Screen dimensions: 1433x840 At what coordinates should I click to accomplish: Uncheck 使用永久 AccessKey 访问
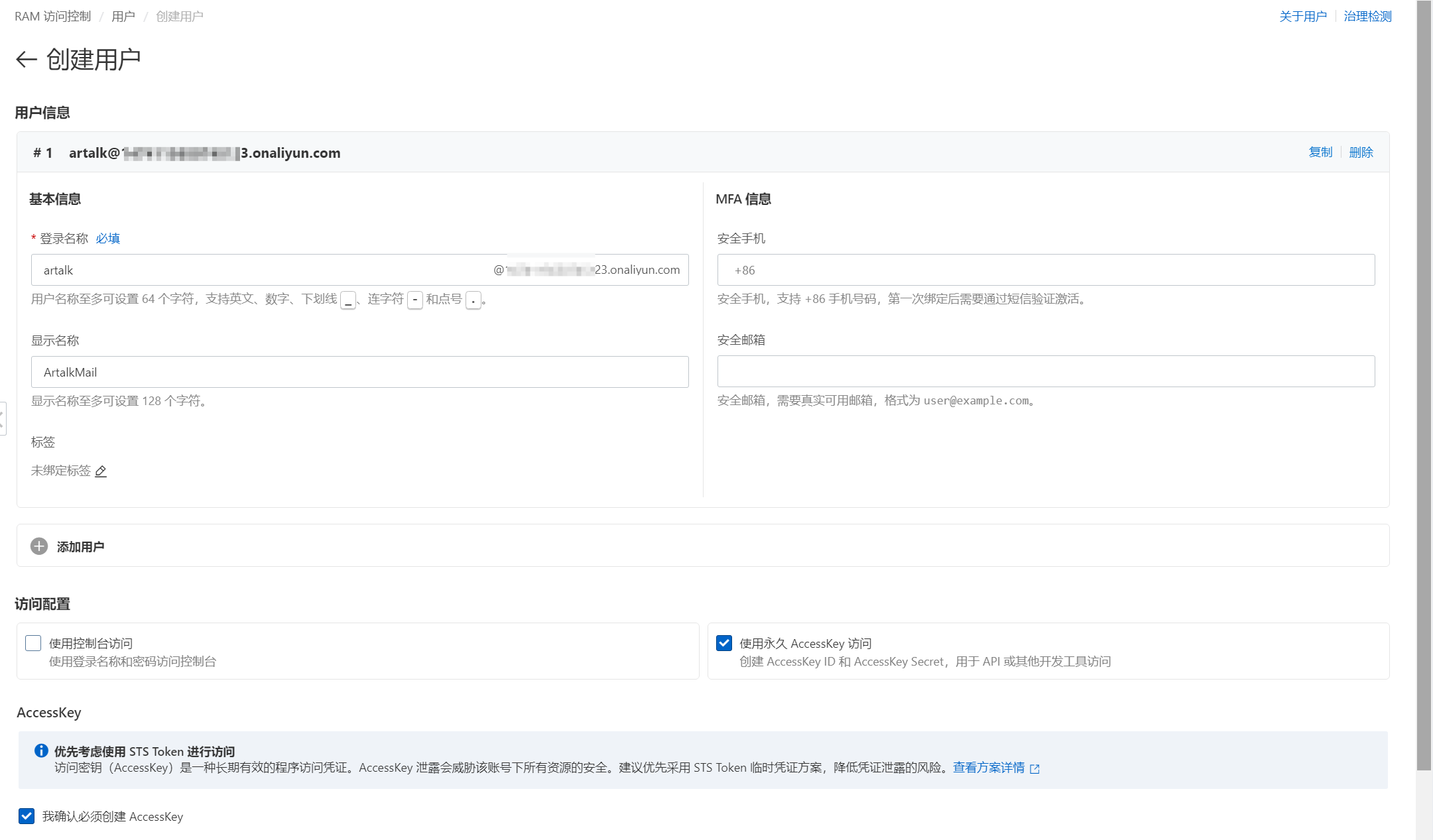pyautogui.click(x=724, y=643)
